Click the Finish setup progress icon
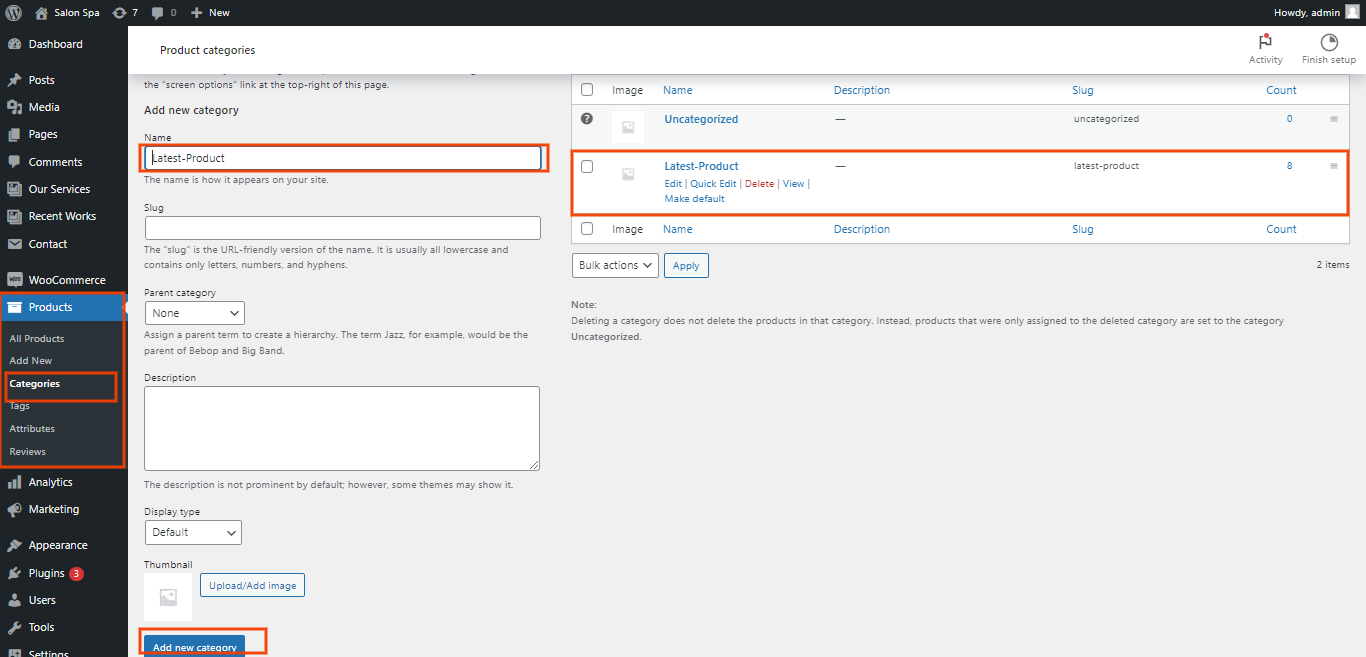 point(1328,43)
